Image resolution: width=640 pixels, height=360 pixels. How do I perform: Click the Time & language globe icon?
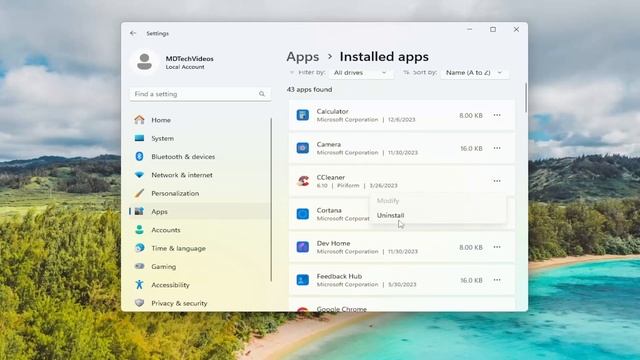tap(139, 248)
